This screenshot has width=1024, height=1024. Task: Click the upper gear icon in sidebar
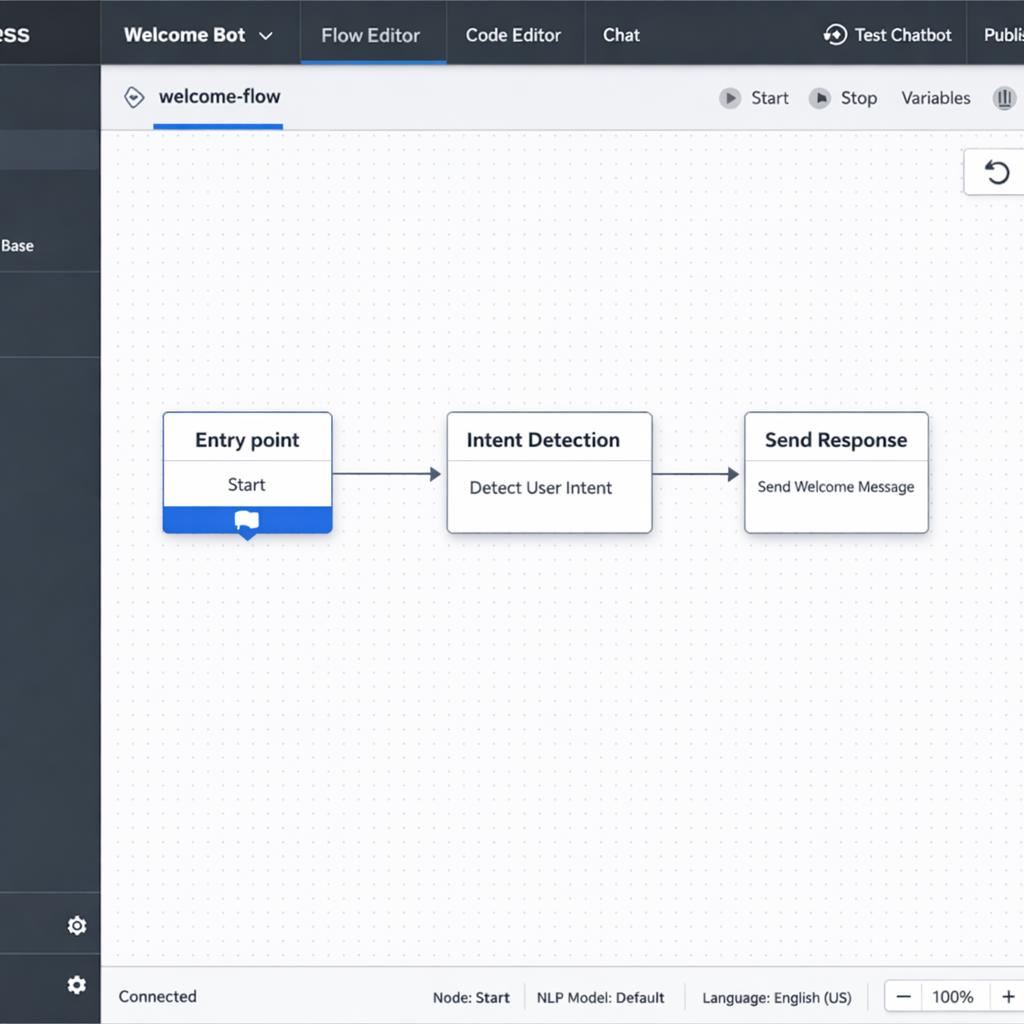click(x=77, y=926)
